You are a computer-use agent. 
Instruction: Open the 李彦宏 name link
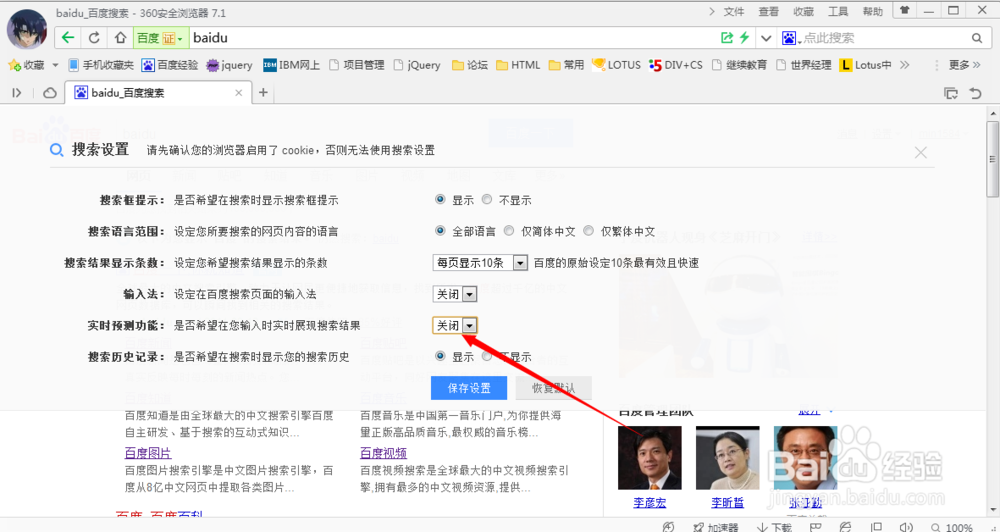(x=649, y=503)
